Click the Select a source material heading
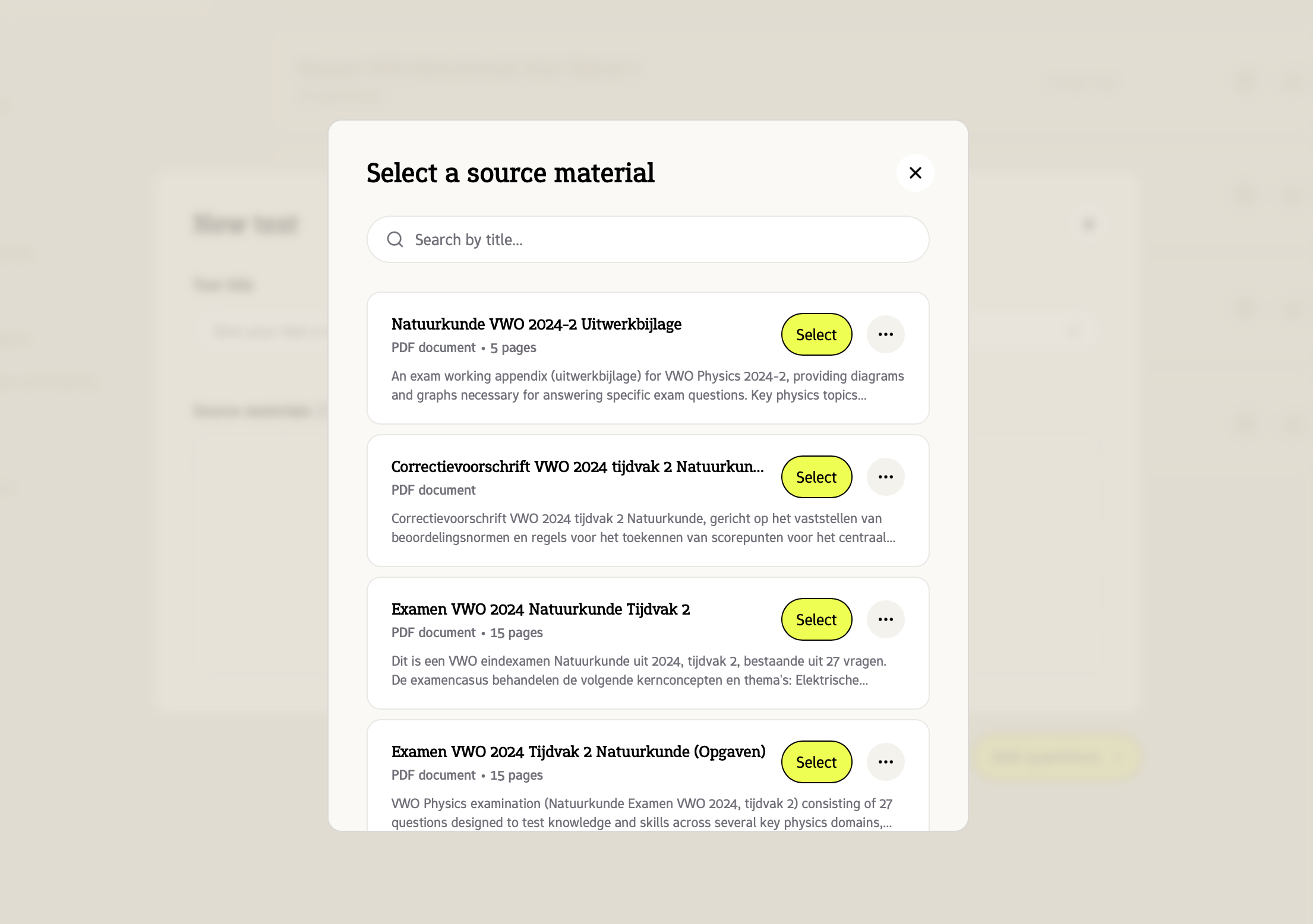 510,173
